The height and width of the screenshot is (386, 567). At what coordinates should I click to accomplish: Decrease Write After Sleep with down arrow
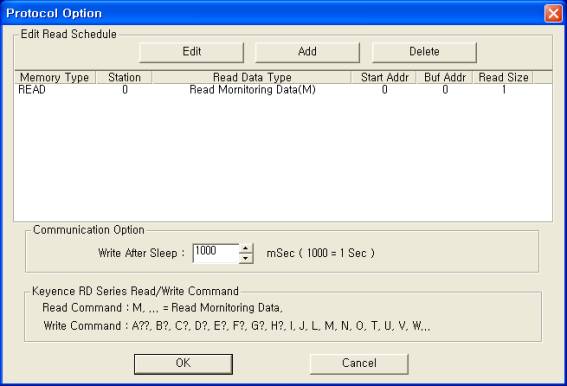pyautogui.click(x=246, y=258)
